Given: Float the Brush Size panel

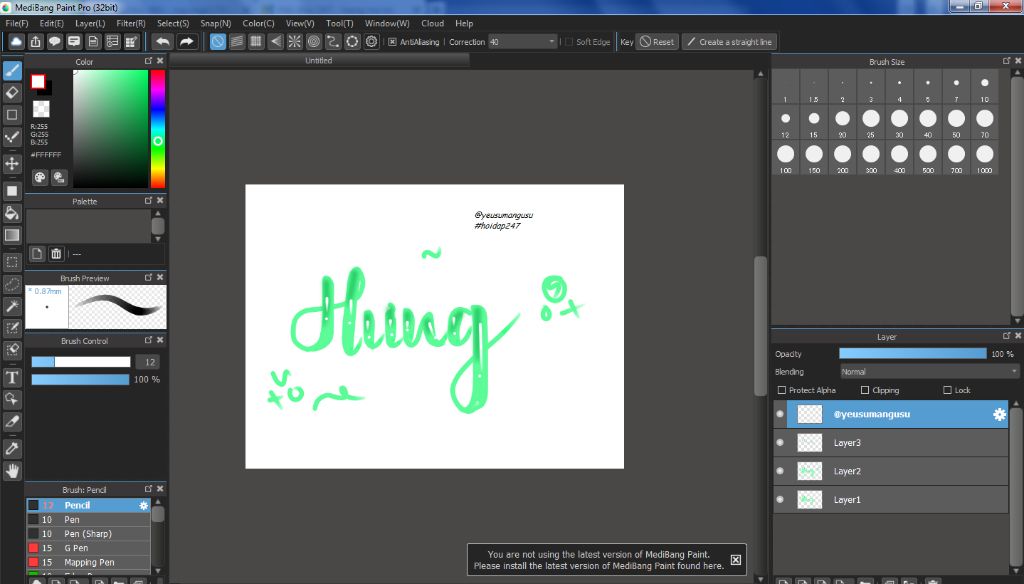Looking at the screenshot, I should tap(1006, 61).
